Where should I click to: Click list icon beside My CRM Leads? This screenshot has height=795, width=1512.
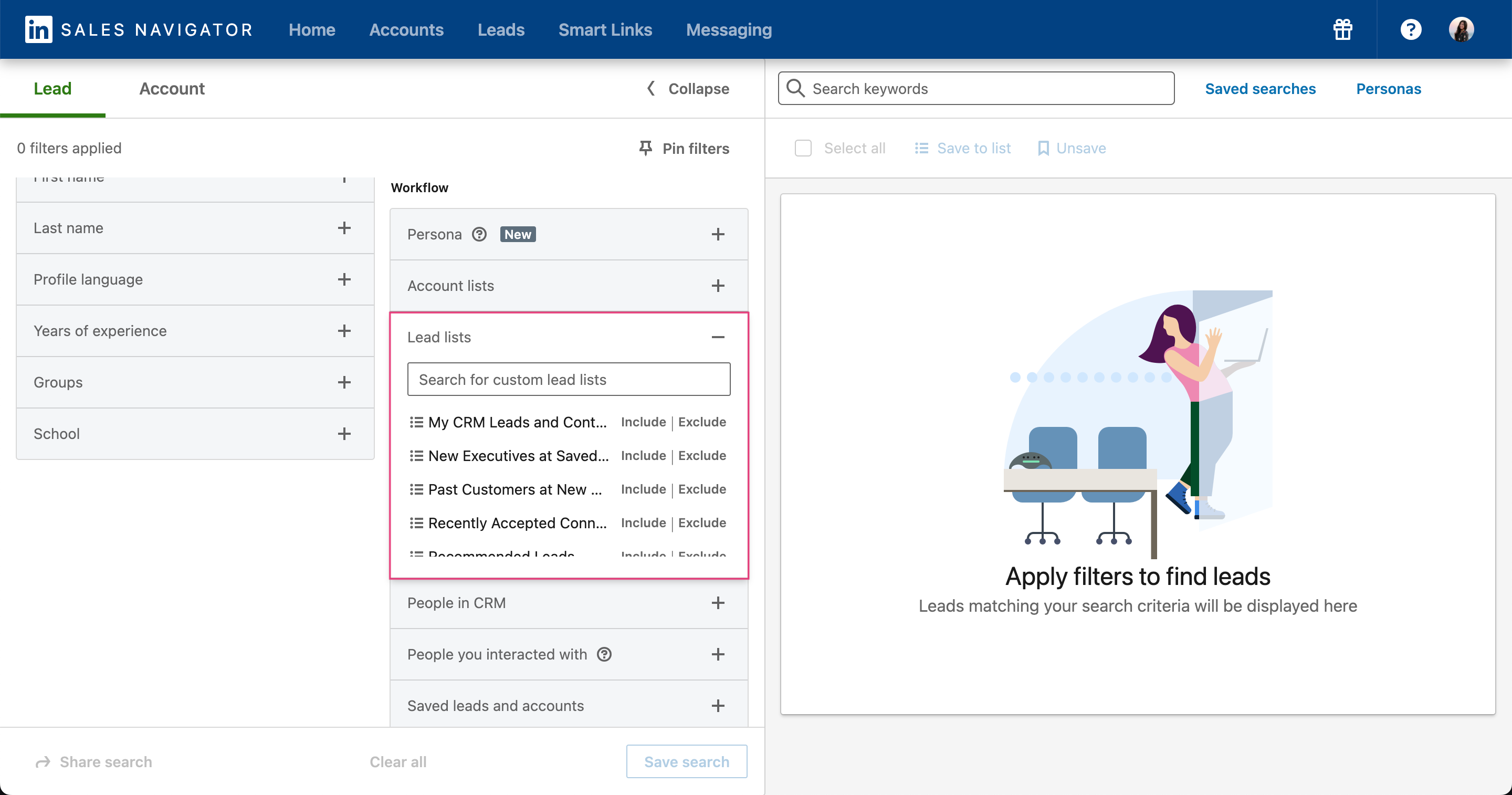416,422
